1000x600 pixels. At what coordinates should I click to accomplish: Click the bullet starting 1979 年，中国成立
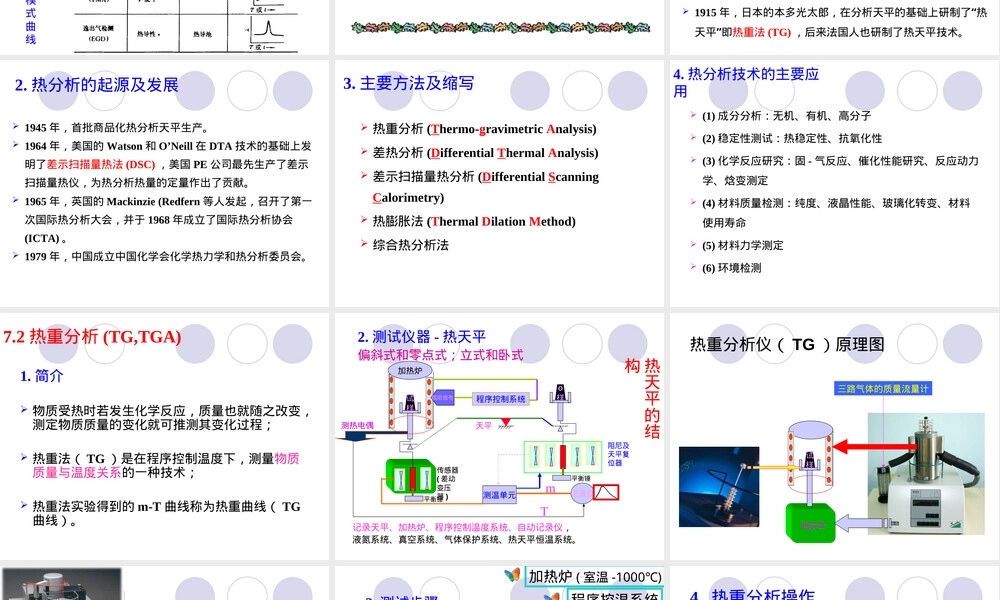(x=167, y=256)
